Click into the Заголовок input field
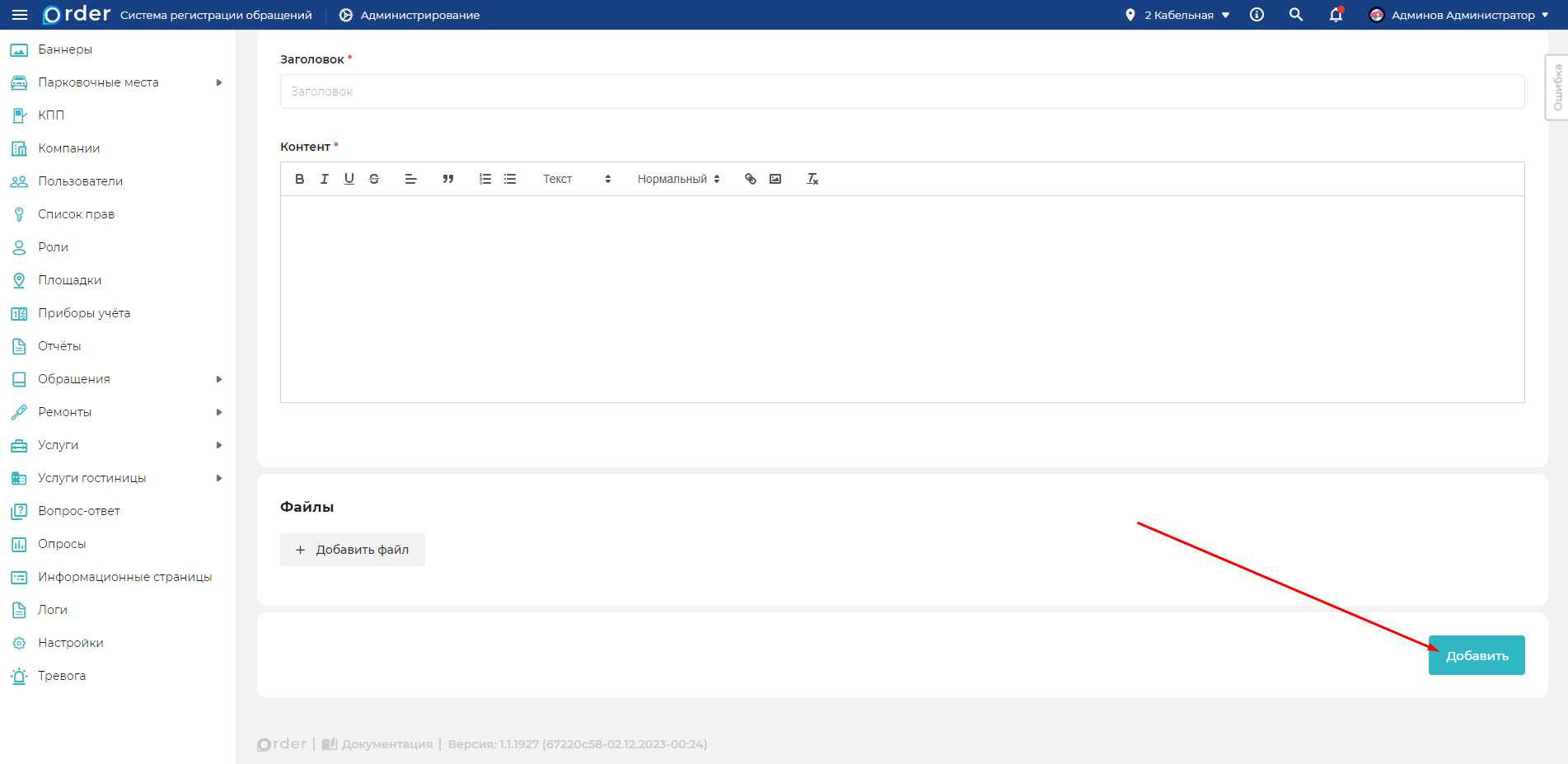The width and height of the screenshot is (1568, 764). (902, 91)
